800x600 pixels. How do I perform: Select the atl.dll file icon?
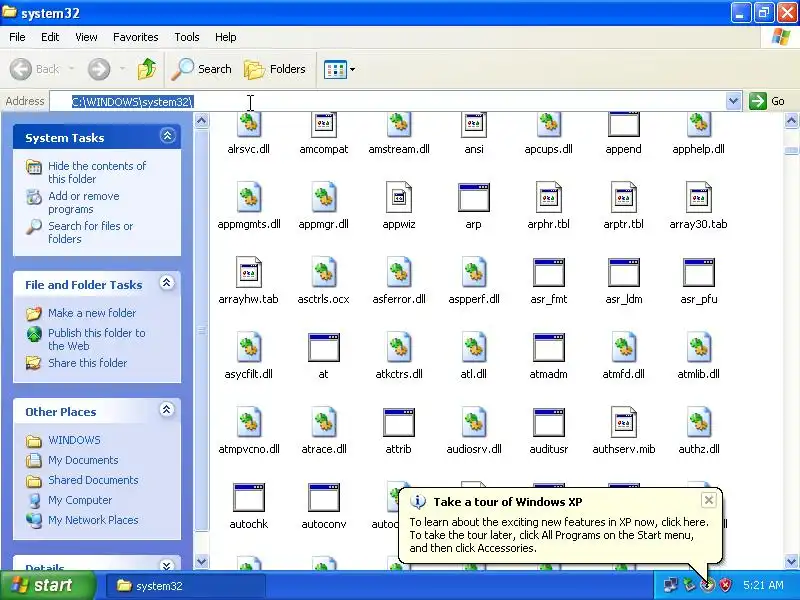point(474,348)
